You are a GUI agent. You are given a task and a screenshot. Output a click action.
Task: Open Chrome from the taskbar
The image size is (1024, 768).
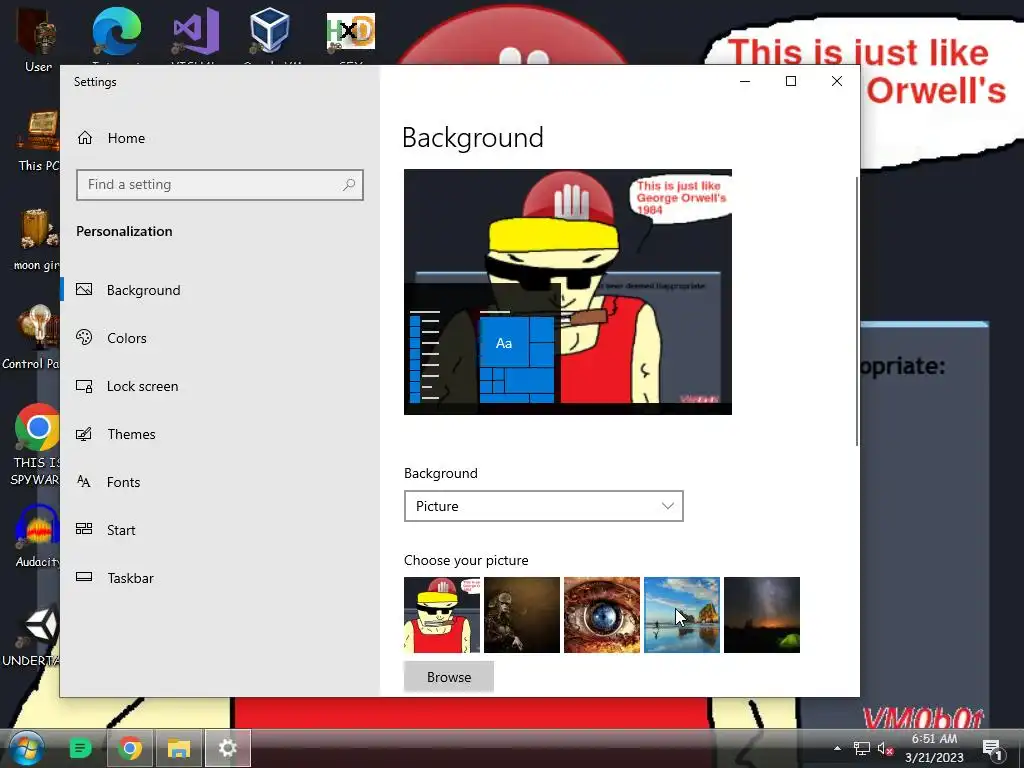coord(129,748)
